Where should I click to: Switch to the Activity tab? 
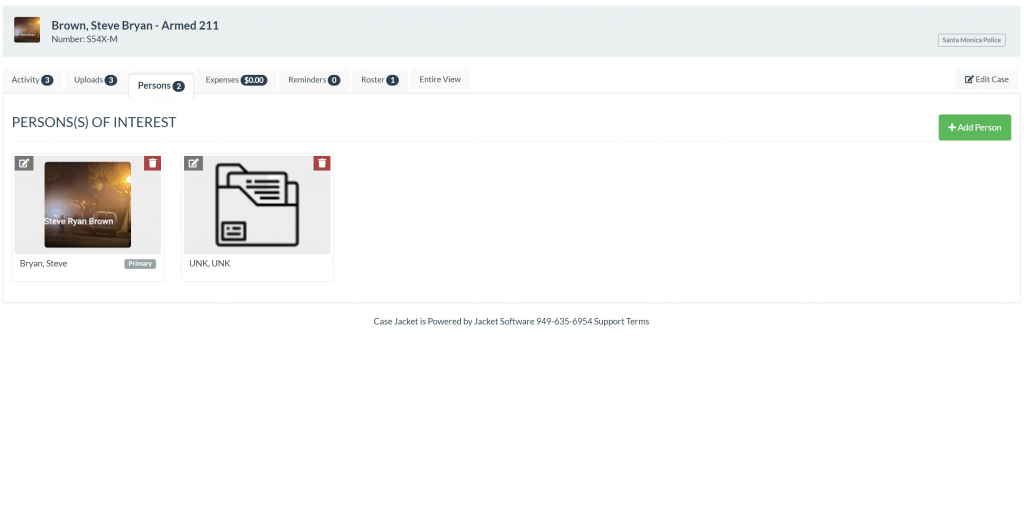pyautogui.click(x=32, y=80)
